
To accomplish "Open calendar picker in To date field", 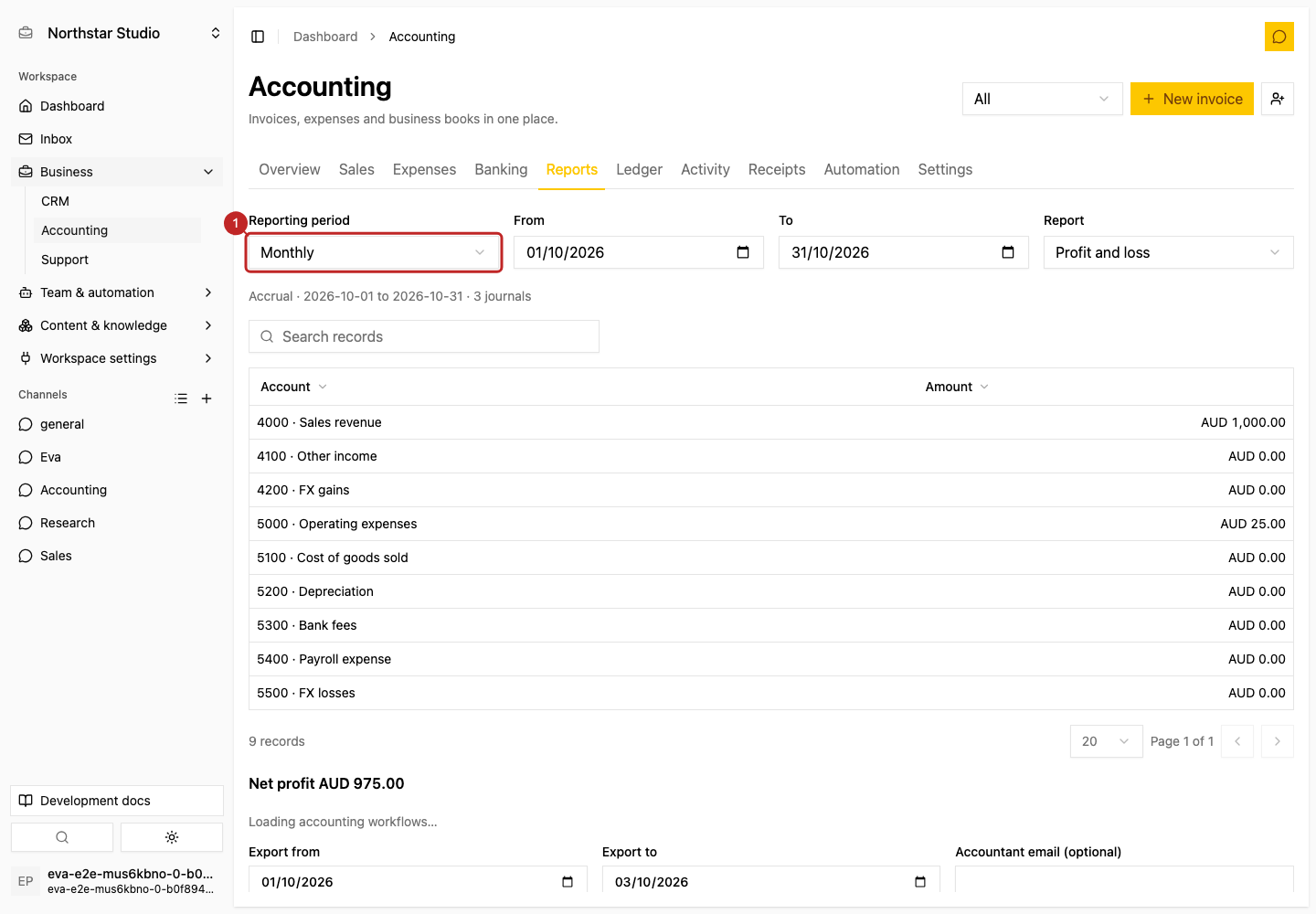I will tap(1008, 252).
